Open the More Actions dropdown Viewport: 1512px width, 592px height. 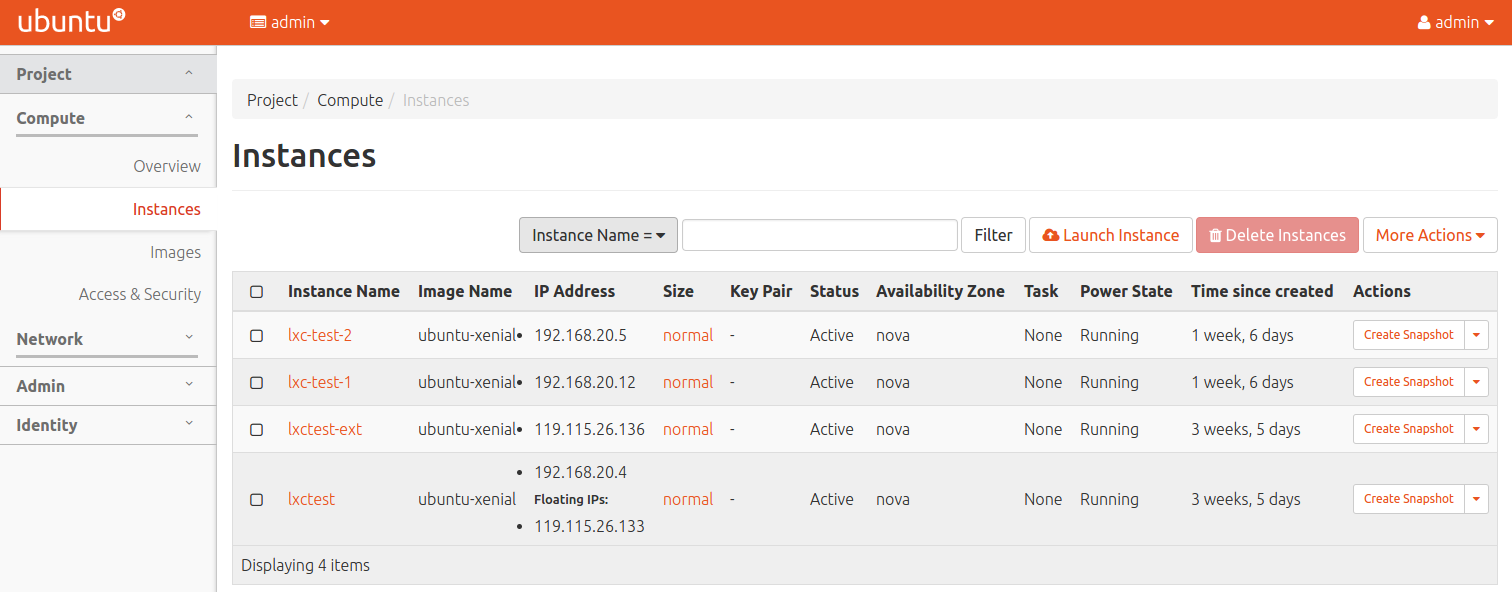point(1430,235)
